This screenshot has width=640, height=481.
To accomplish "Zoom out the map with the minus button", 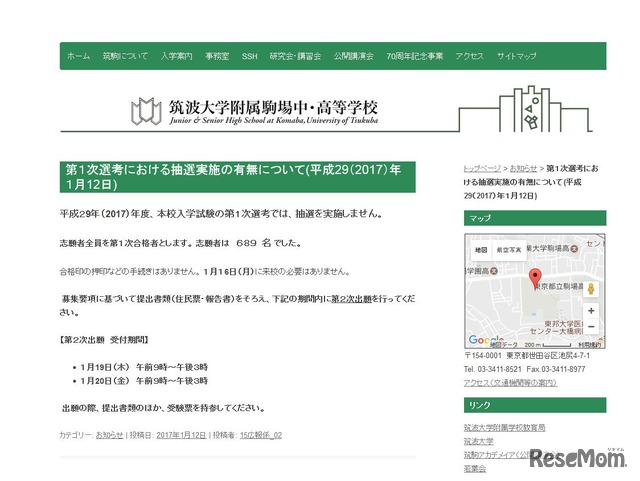I will 591,327.
